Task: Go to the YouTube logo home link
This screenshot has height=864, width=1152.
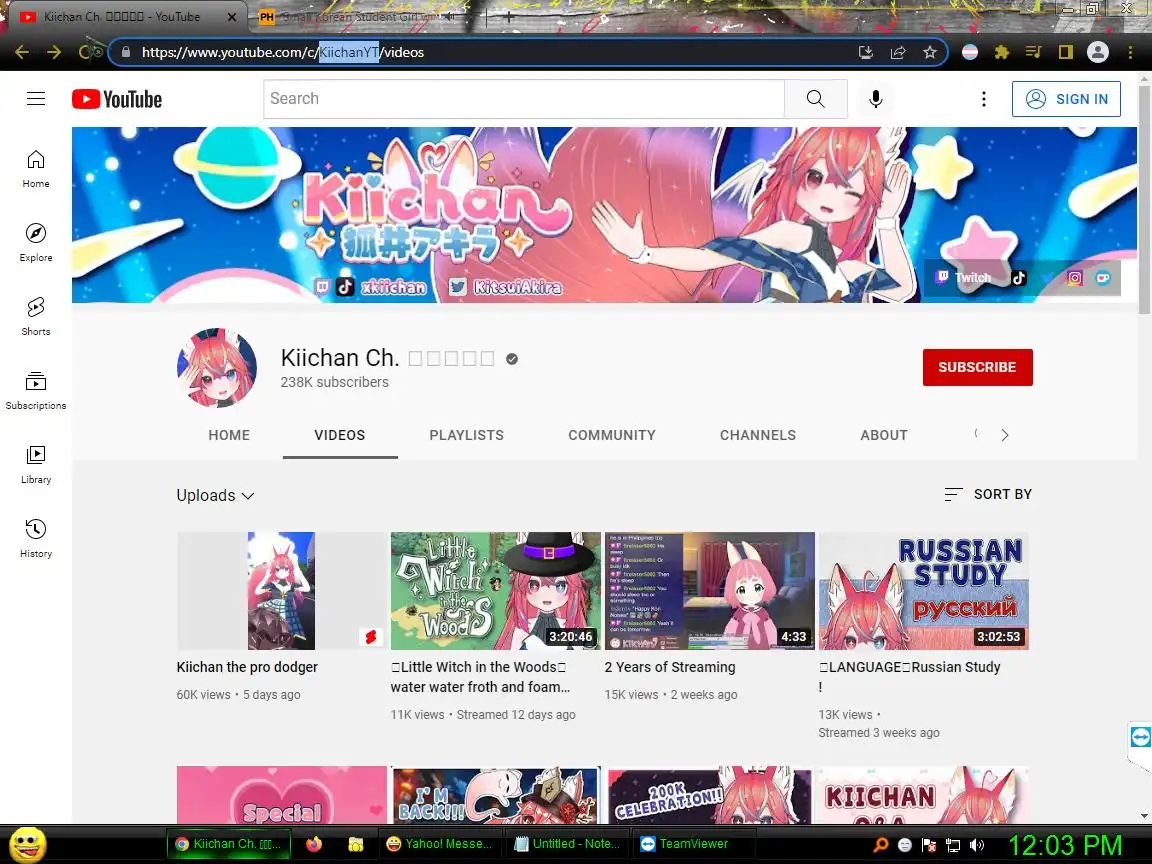Action: (117, 99)
